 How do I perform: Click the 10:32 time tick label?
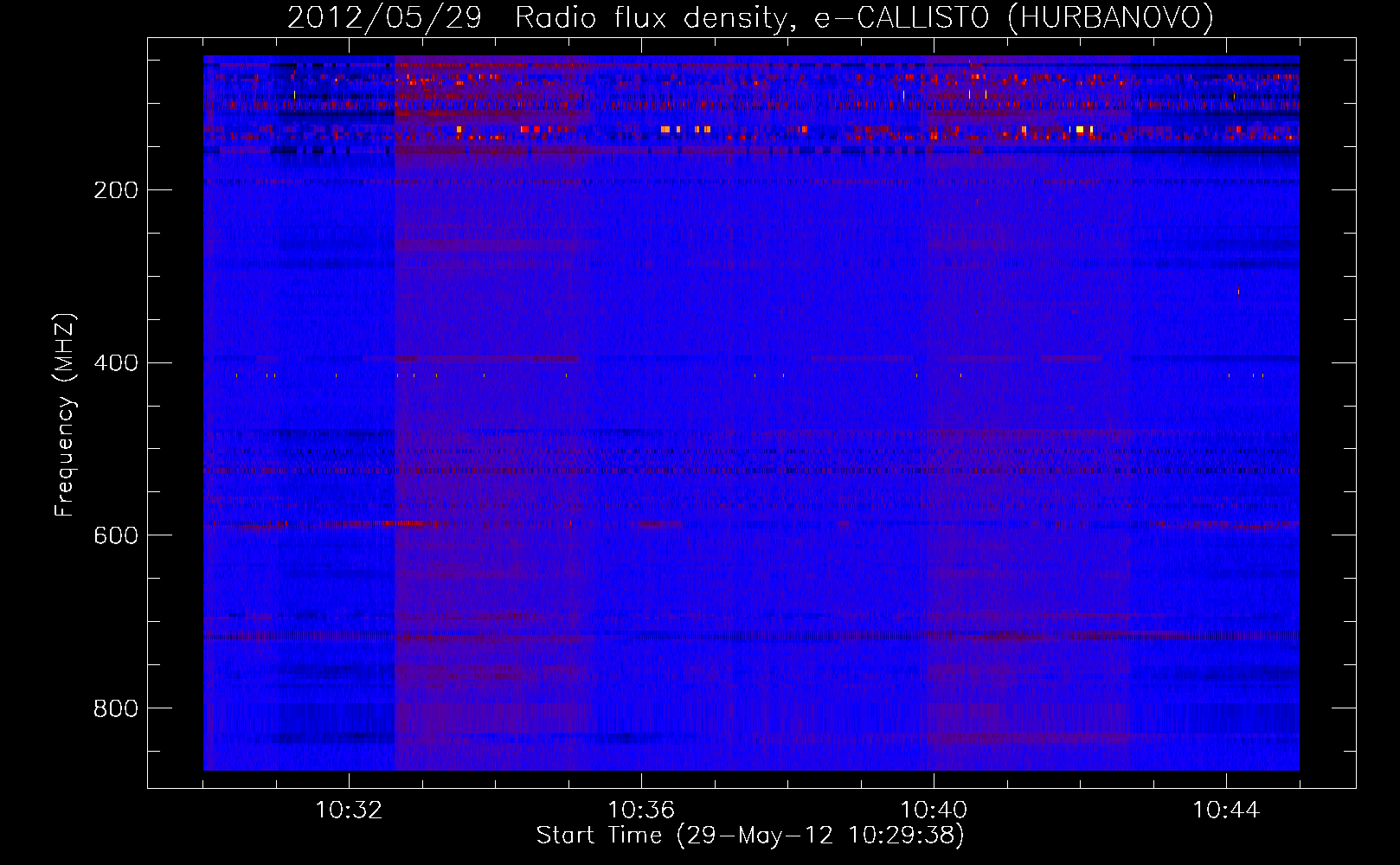(349, 811)
